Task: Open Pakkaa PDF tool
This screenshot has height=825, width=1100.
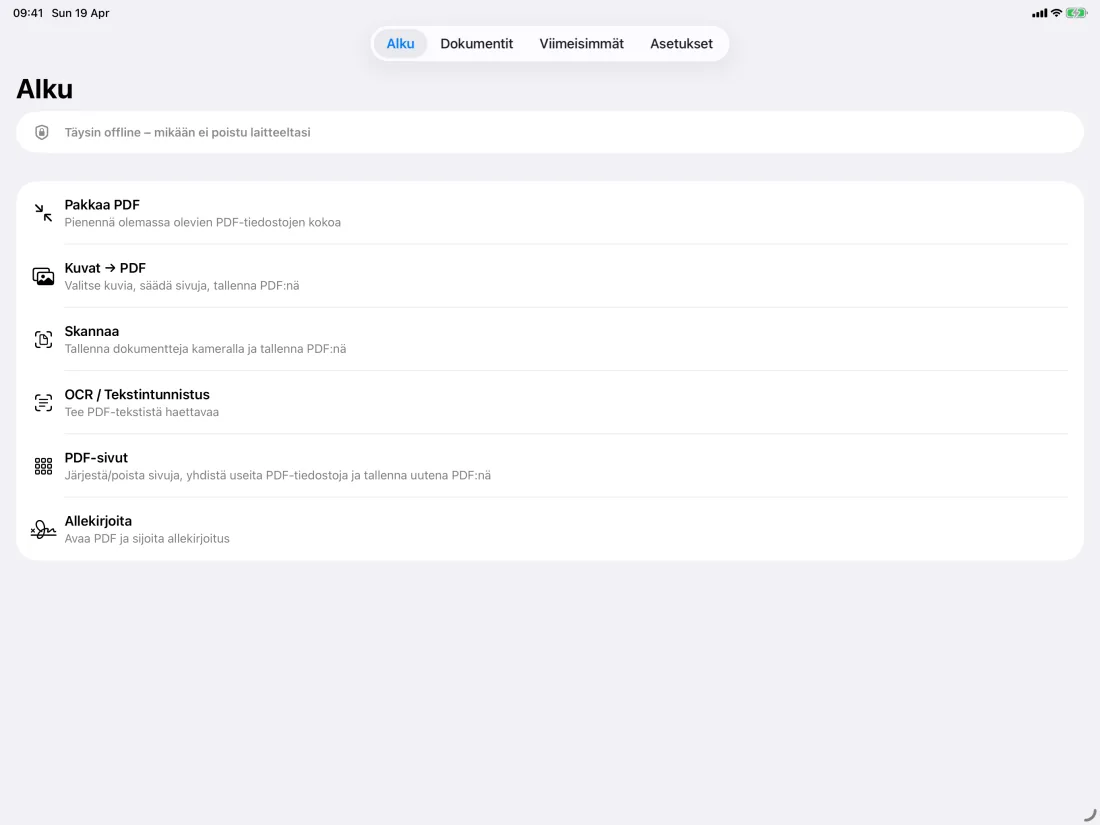Action: coord(550,213)
